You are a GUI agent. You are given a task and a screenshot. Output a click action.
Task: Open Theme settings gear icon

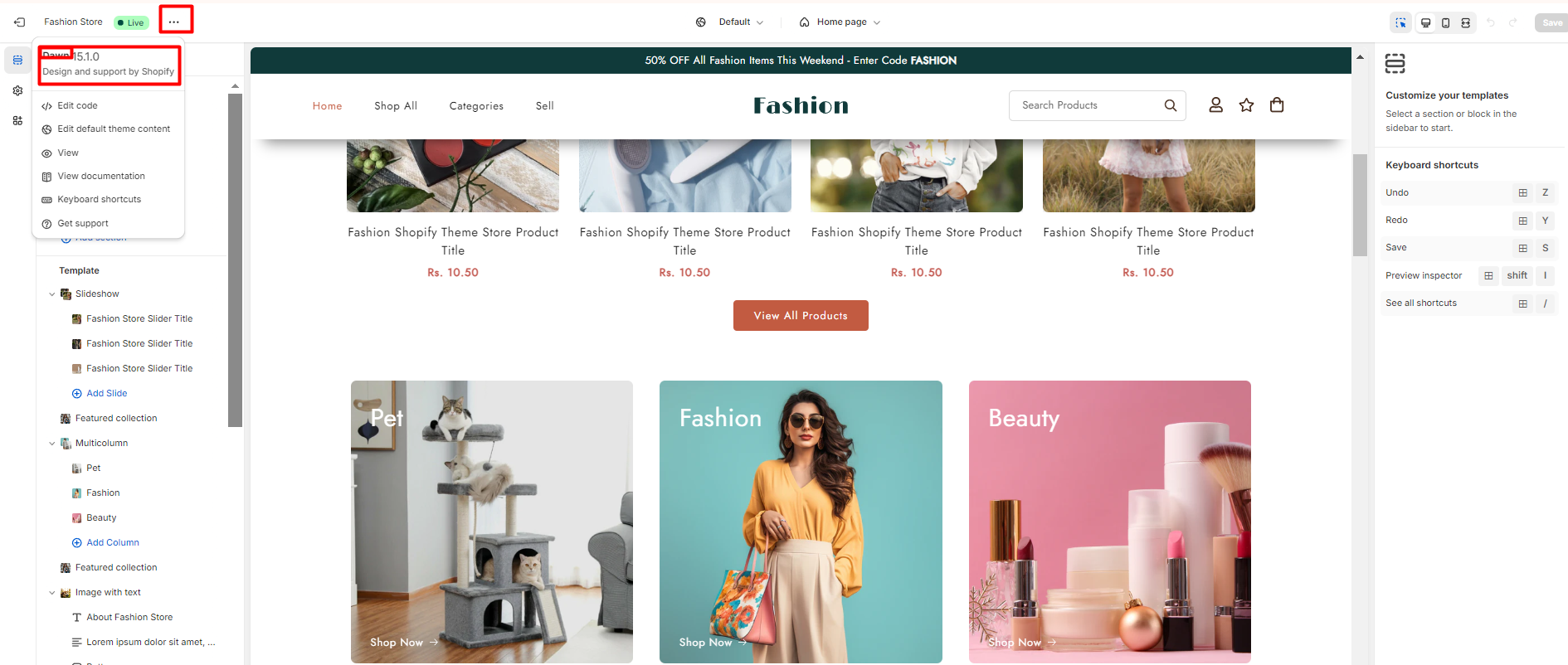[17, 90]
